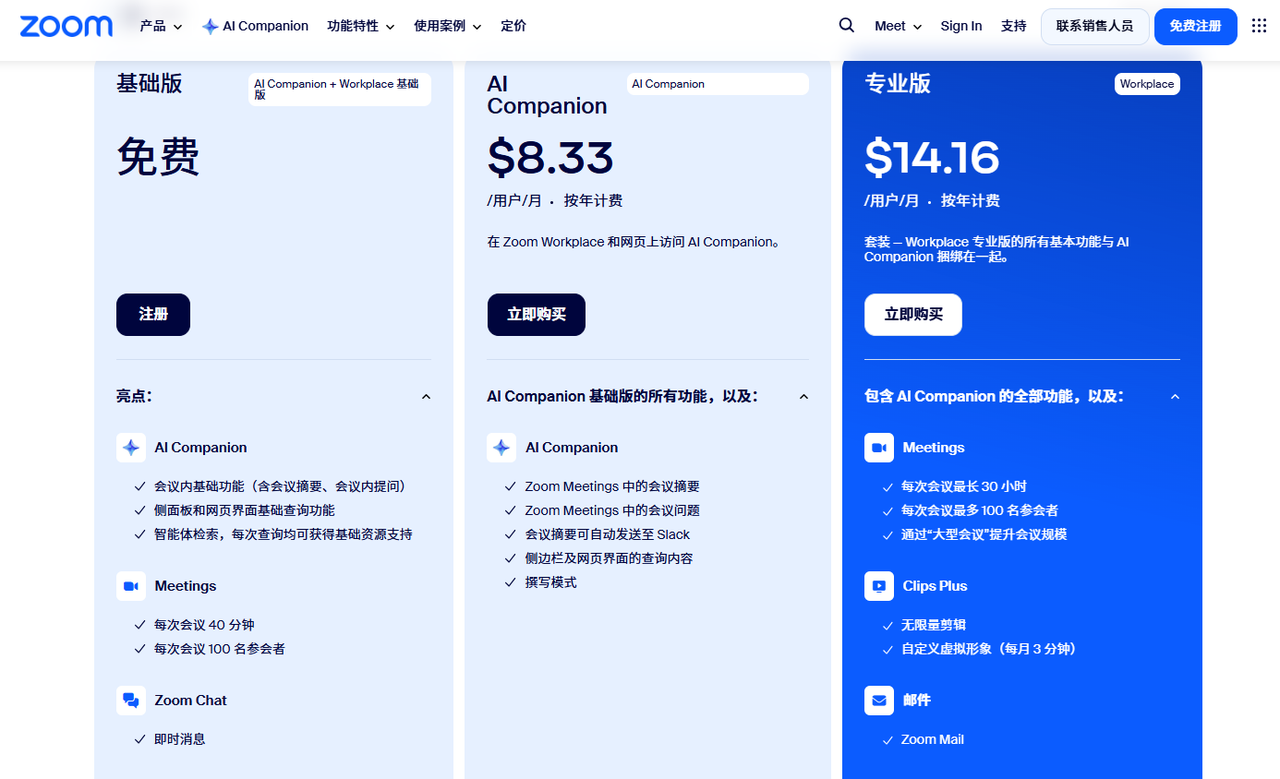Click Meetings camera icon in 基础版 card
This screenshot has height=779, width=1280.
(x=131, y=586)
